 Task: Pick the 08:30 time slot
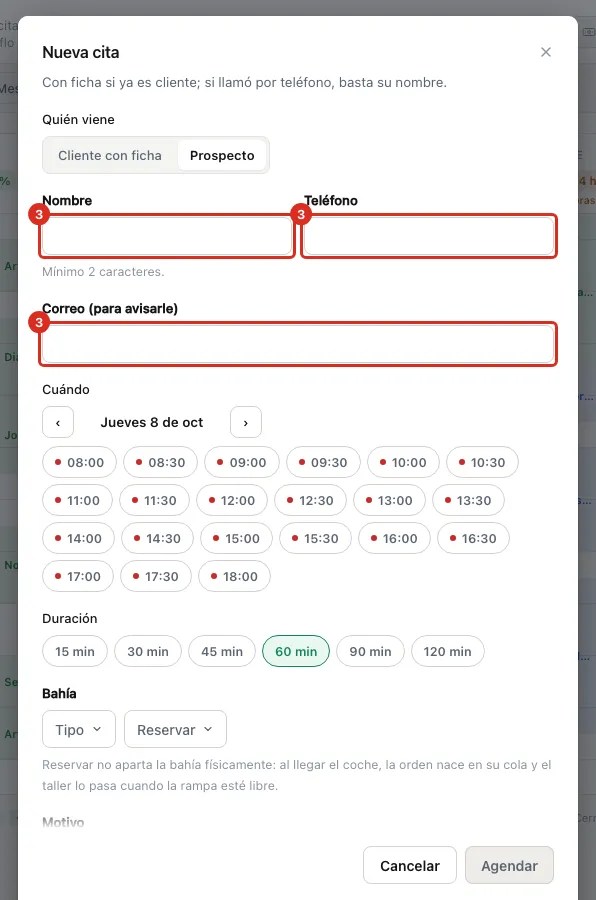tap(160, 463)
